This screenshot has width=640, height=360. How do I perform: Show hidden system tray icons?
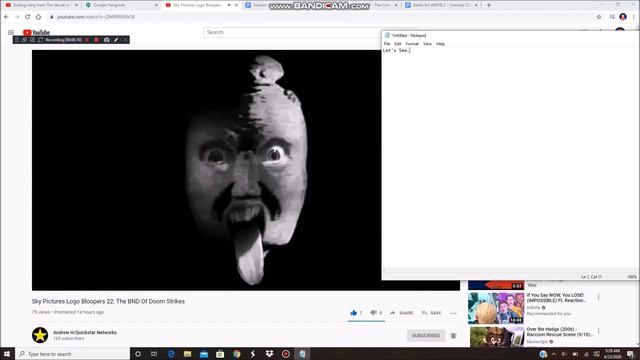coord(554,354)
